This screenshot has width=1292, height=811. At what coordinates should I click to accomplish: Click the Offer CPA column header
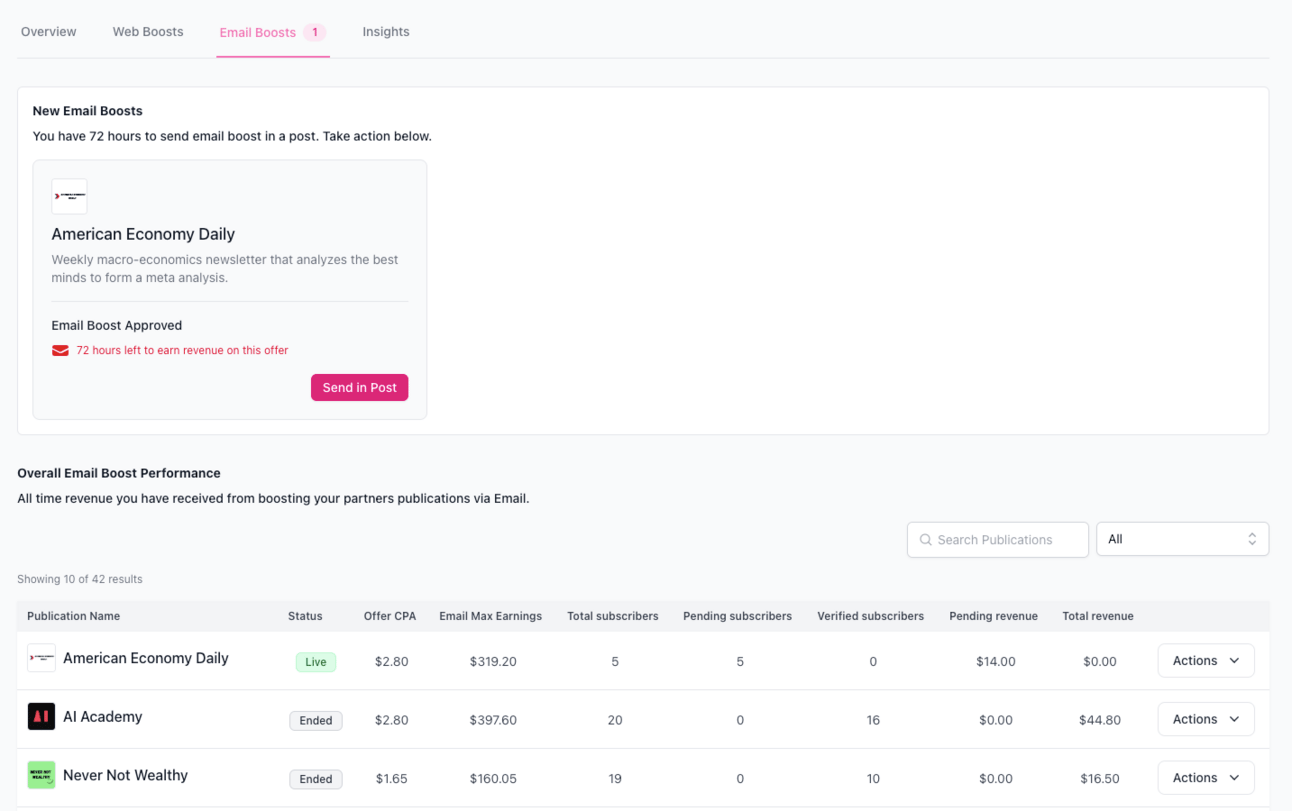(x=390, y=616)
